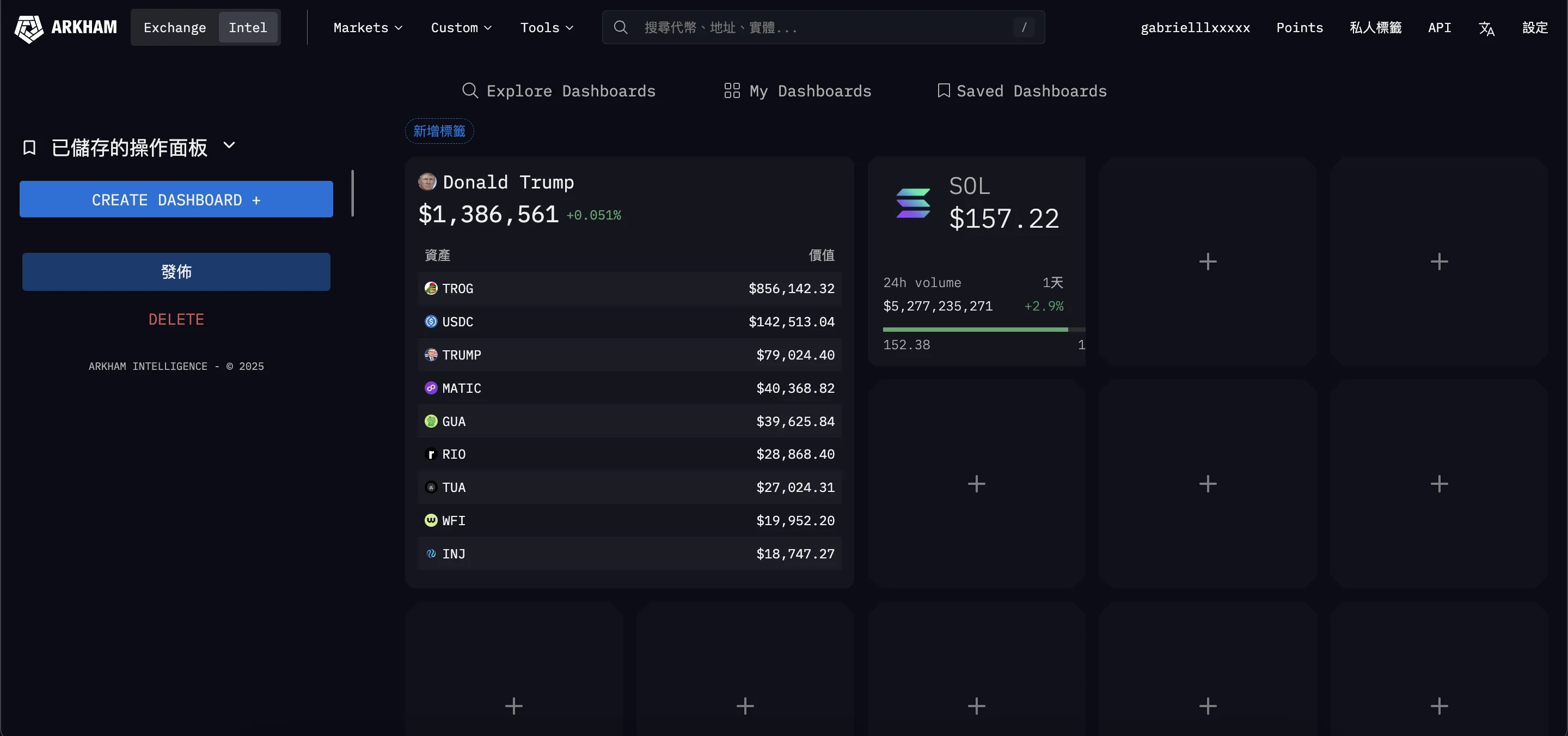Open the API page
The image size is (1568, 736).
click(x=1440, y=27)
